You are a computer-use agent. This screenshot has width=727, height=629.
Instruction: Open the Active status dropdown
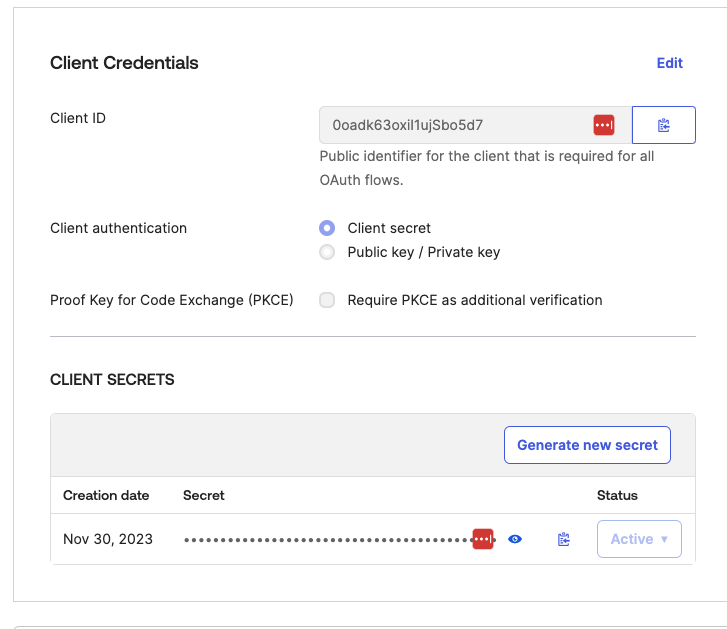(639, 539)
